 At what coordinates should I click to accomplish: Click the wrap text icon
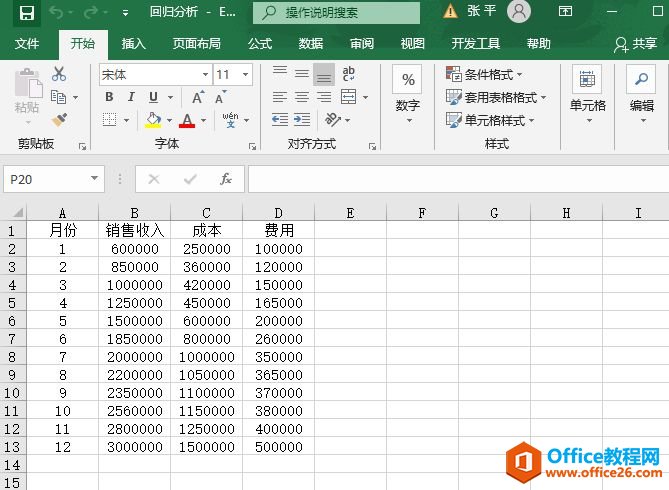pyautogui.click(x=349, y=74)
